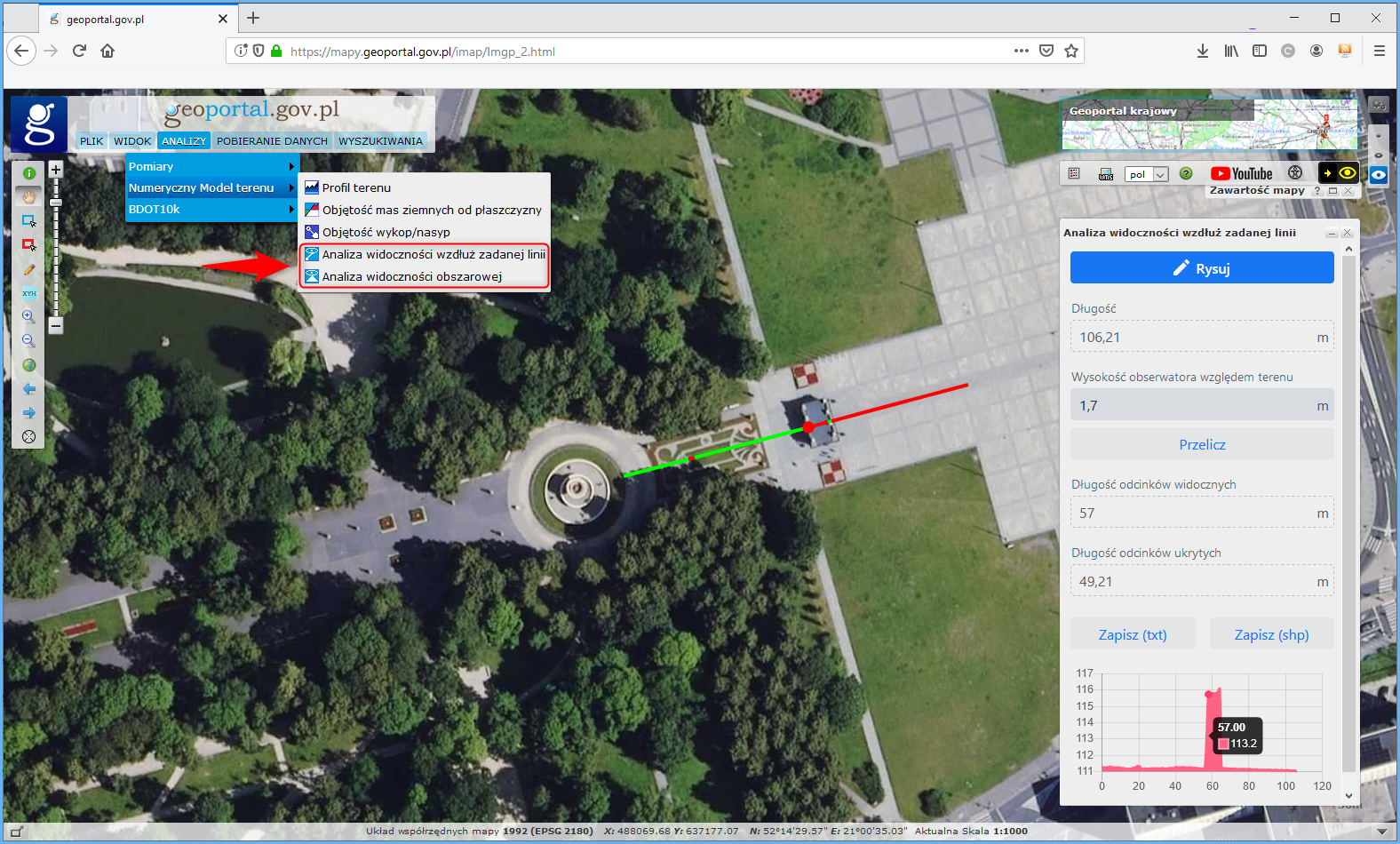Maximize the Zawartość mapy panel
The image size is (1400, 844).
click(x=1332, y=191)
